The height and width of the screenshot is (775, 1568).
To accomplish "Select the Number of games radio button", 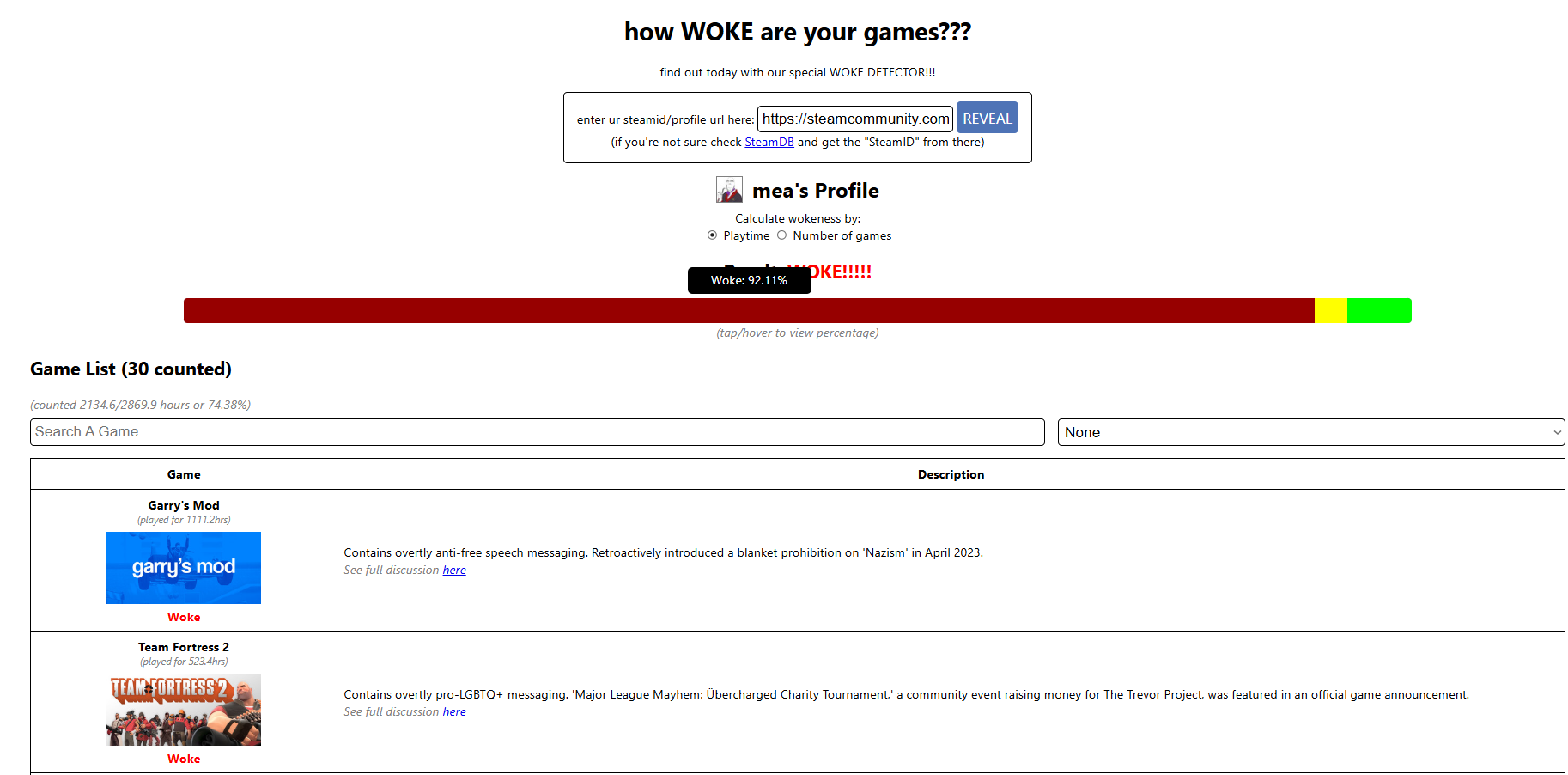I will click(x=781, y=235).
